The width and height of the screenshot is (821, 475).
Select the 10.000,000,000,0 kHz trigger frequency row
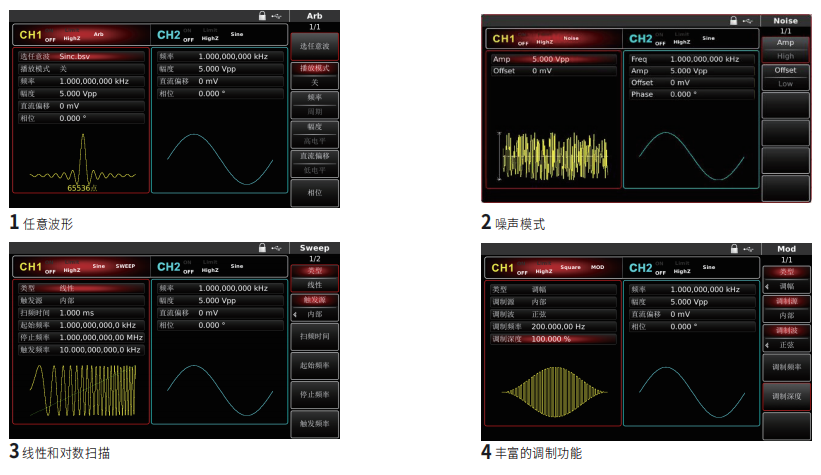(x=82, y=350)
